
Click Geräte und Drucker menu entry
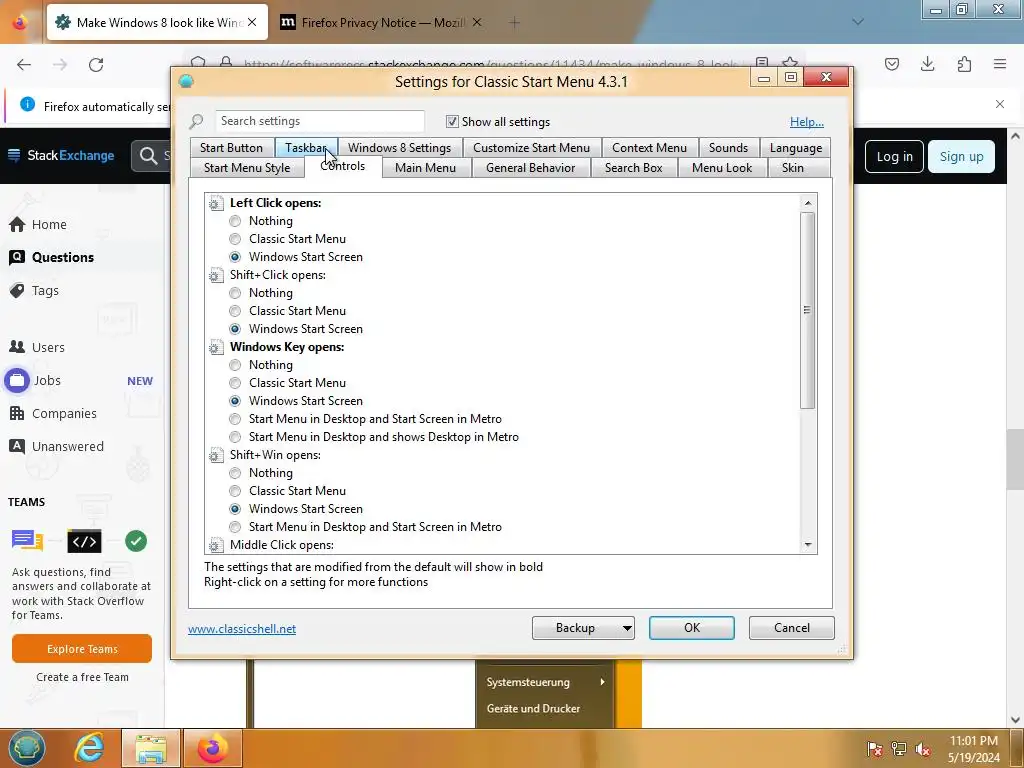pos(534,709)
